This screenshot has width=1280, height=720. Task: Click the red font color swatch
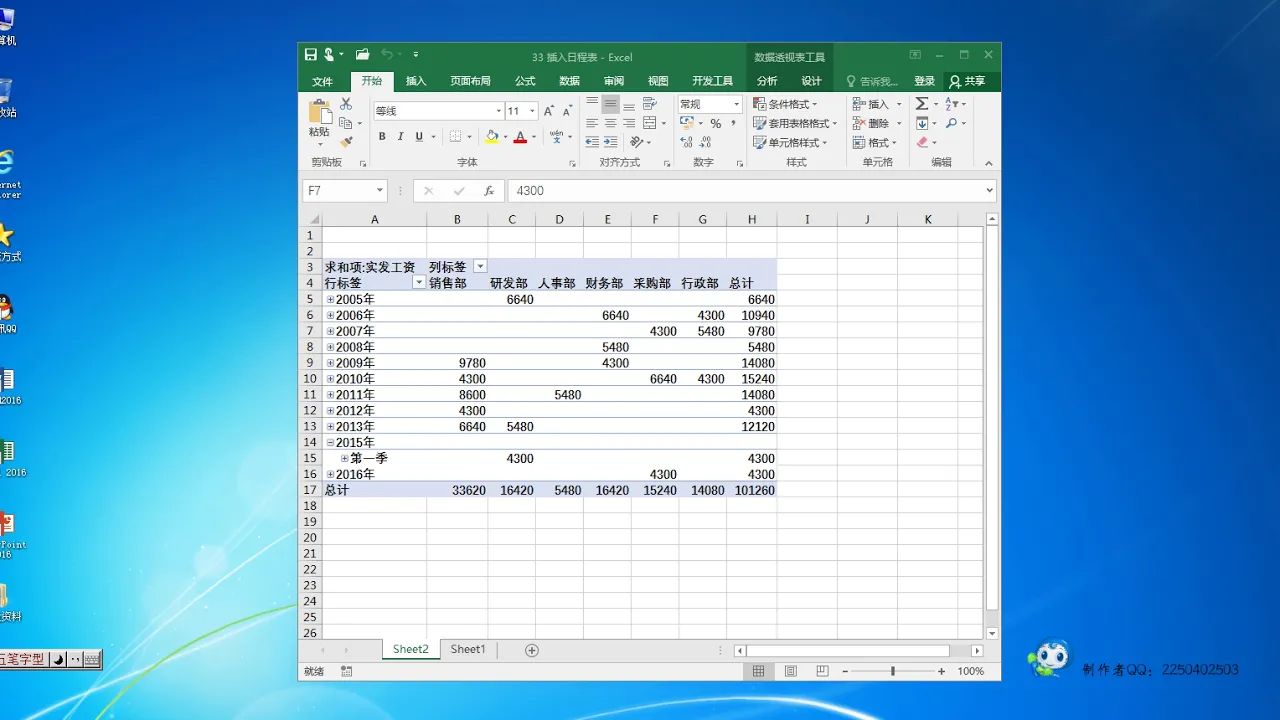[x=520, y=137]
